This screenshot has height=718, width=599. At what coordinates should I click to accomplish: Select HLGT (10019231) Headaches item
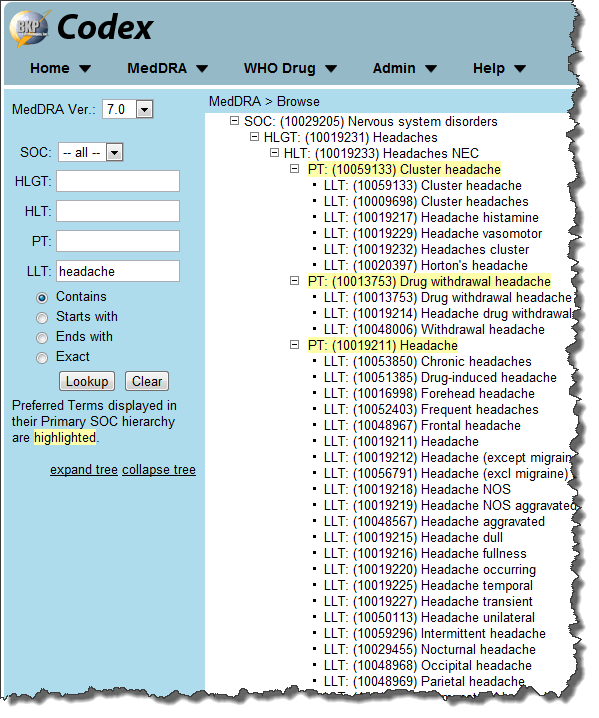350,138
